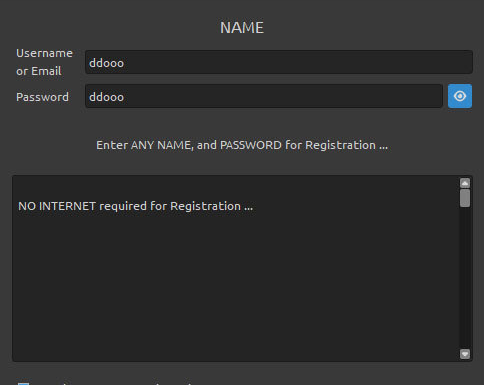
Task: Click the blank line above the 'NO INTERNET' message
Action: pyautogui.click(x=235, y=188)
